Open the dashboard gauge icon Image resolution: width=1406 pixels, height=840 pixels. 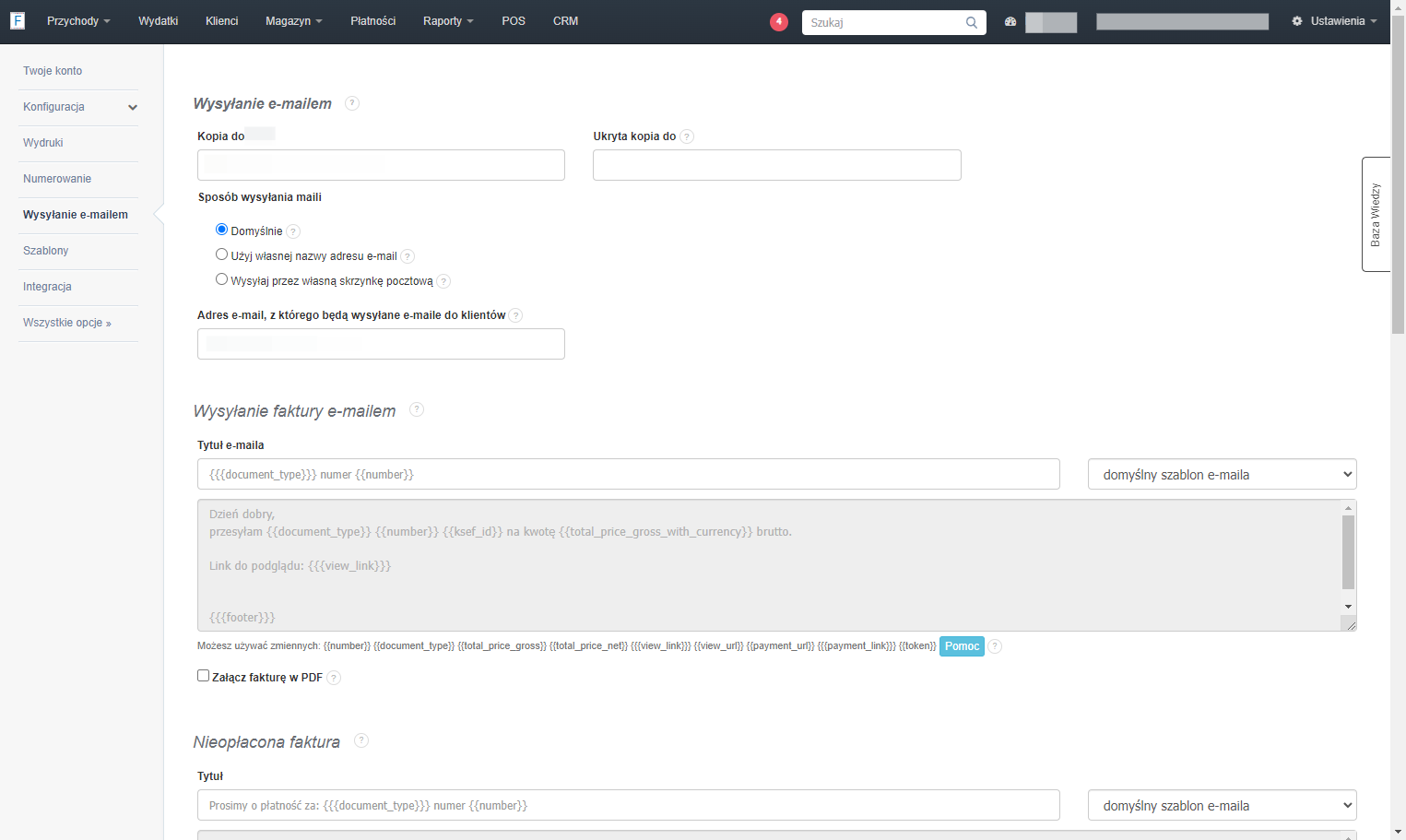[x=1010, y=21]
